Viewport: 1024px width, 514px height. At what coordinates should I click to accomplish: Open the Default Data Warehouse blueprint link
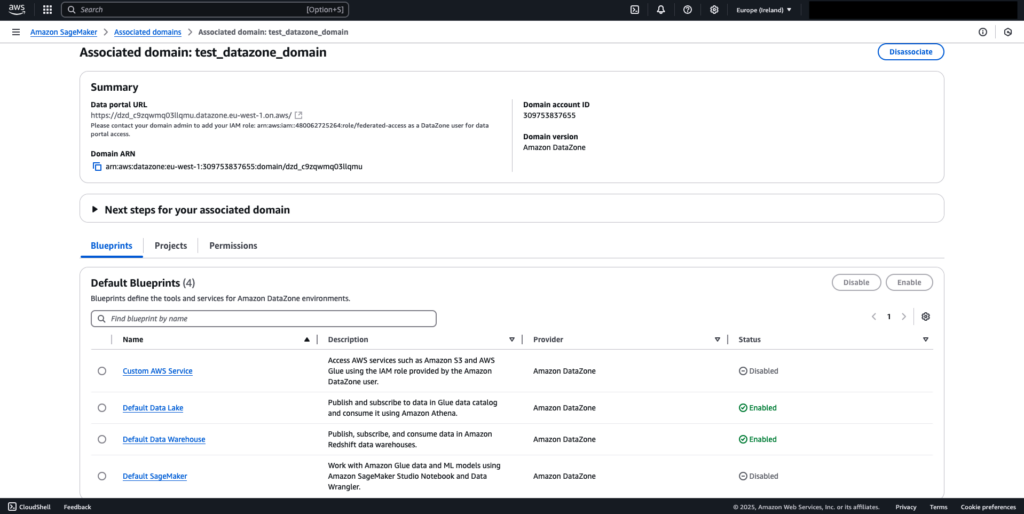[x=164, y=440]
